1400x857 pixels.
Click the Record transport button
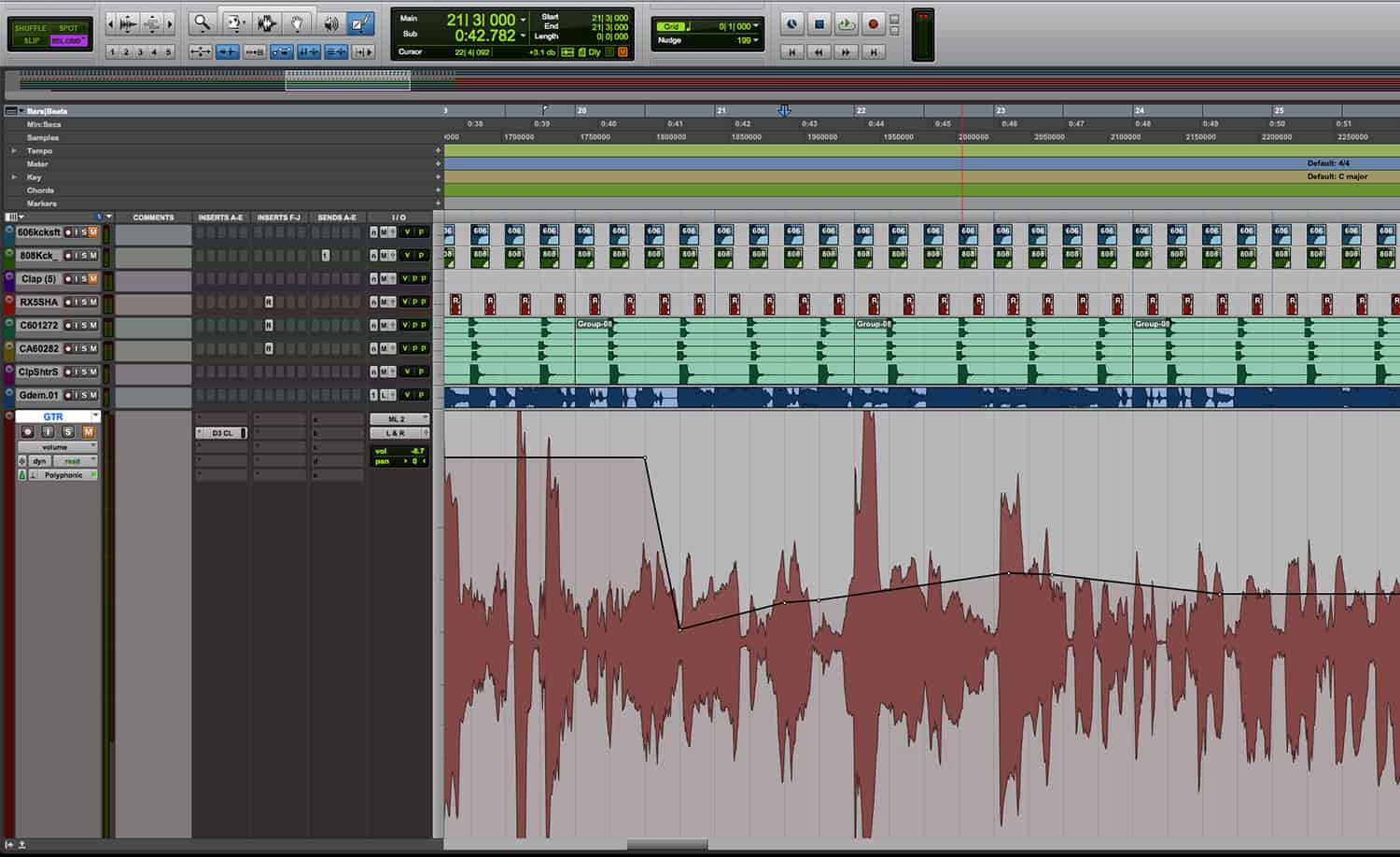pos(873,24)
